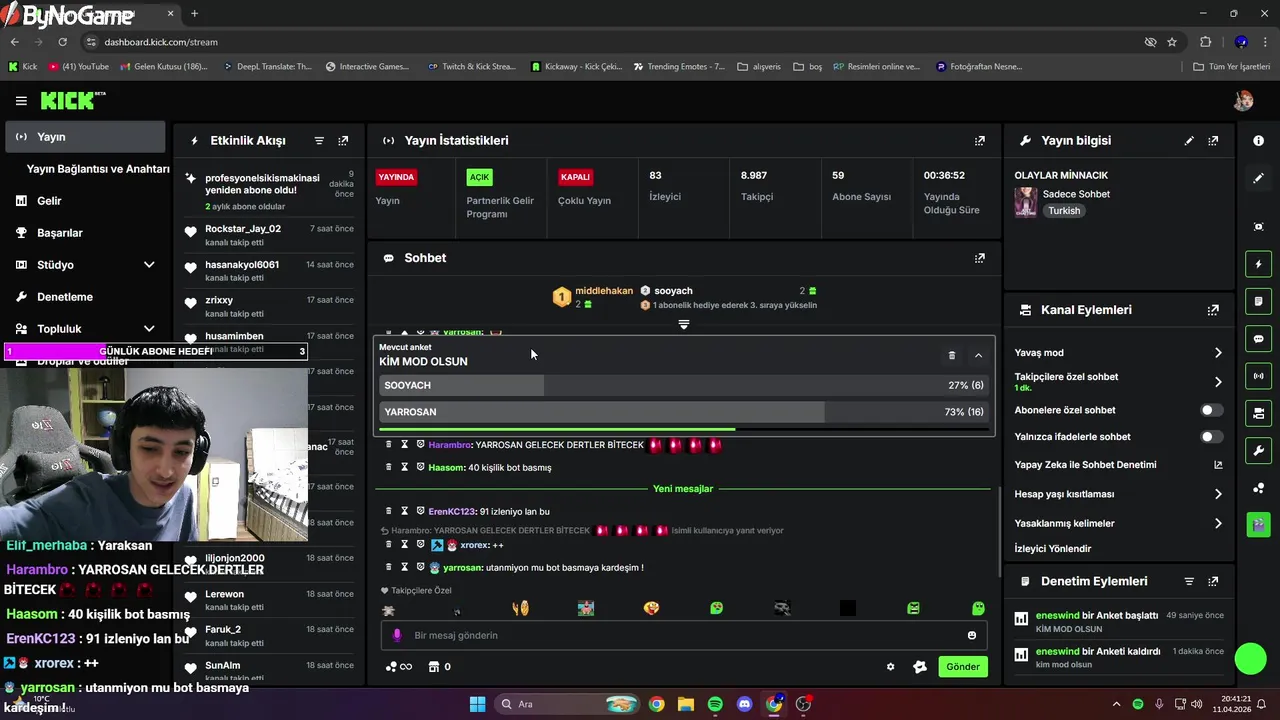This screenshot has height=720, width=1280.
Task: Filter the Etkinlik Akışı feed
Action: [319, 141]
